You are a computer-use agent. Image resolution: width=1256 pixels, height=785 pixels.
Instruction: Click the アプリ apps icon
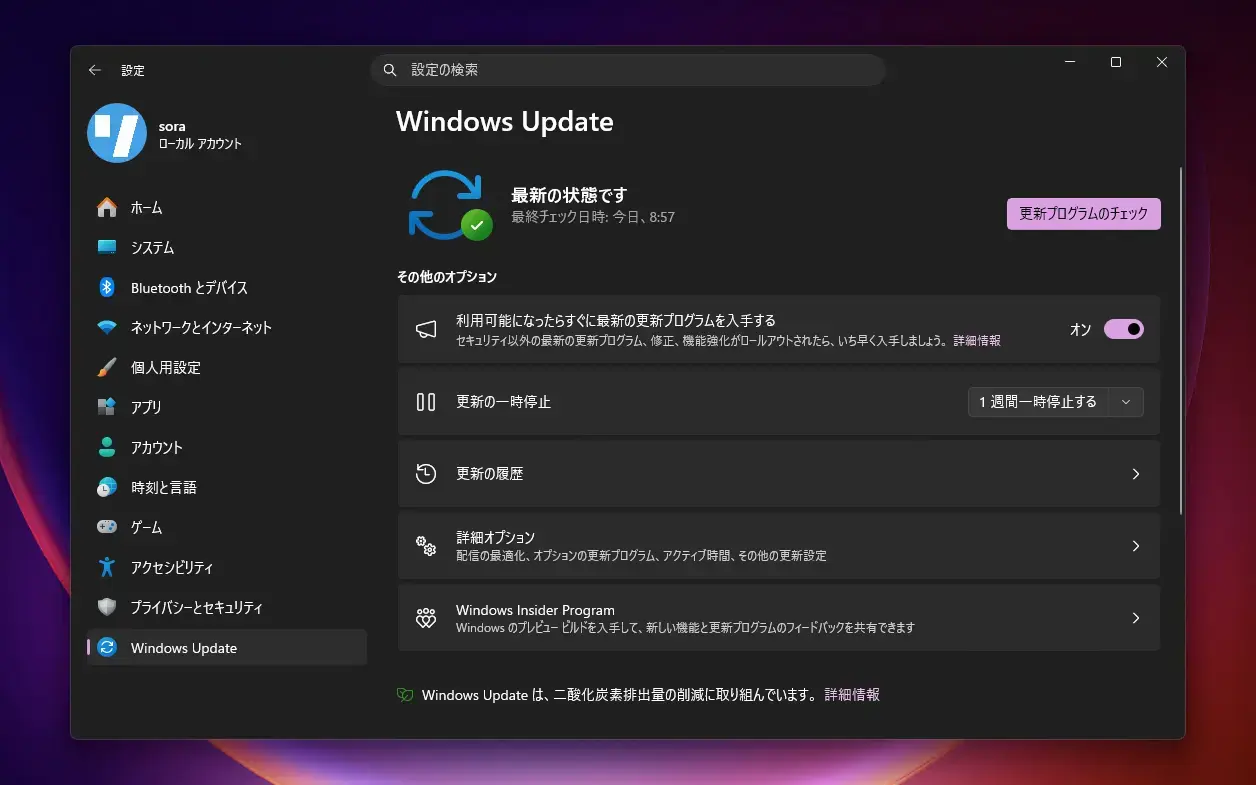coord(107,407)
